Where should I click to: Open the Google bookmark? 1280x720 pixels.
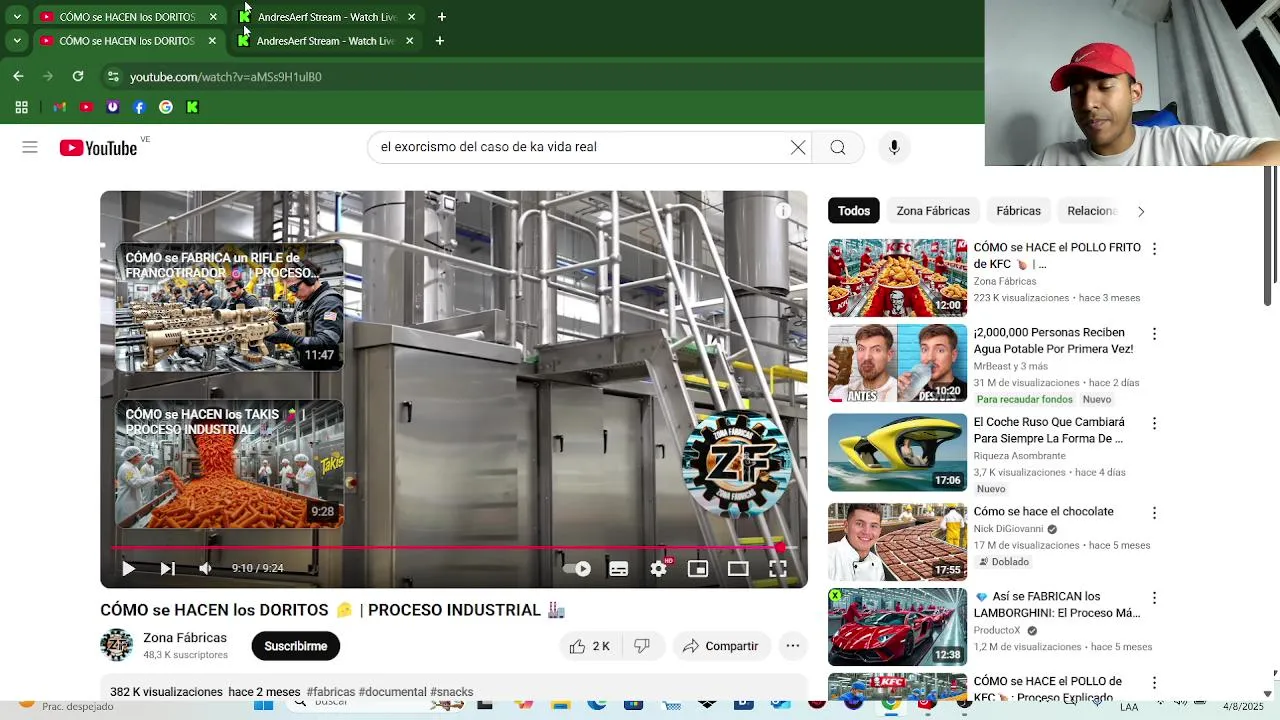point(166,107)
